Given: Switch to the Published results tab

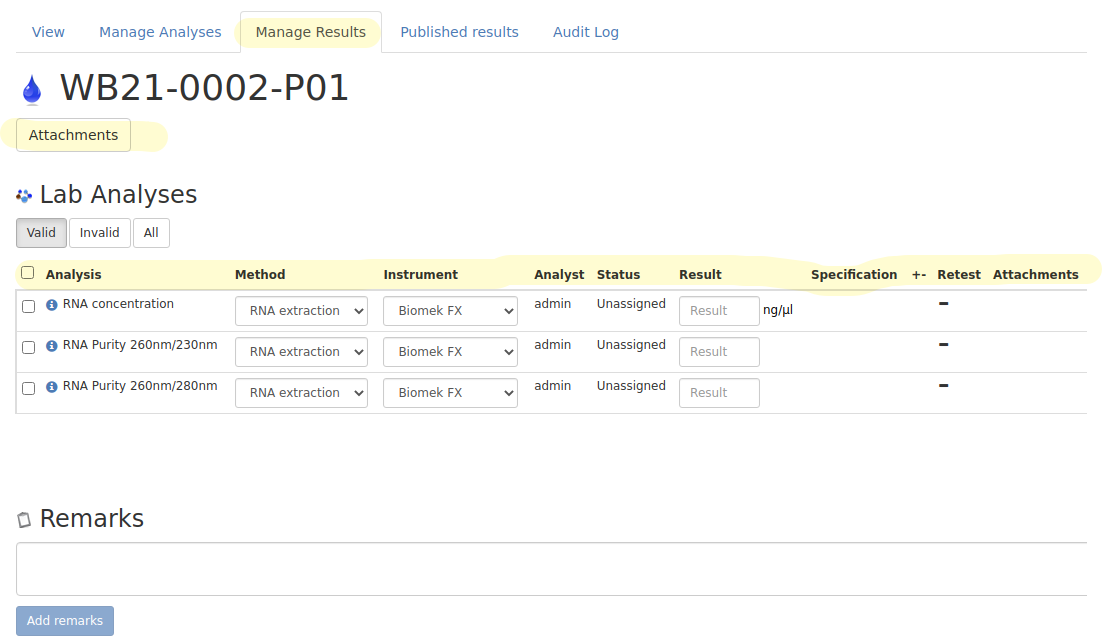Looking at the screenshot, I should point(459,31).
